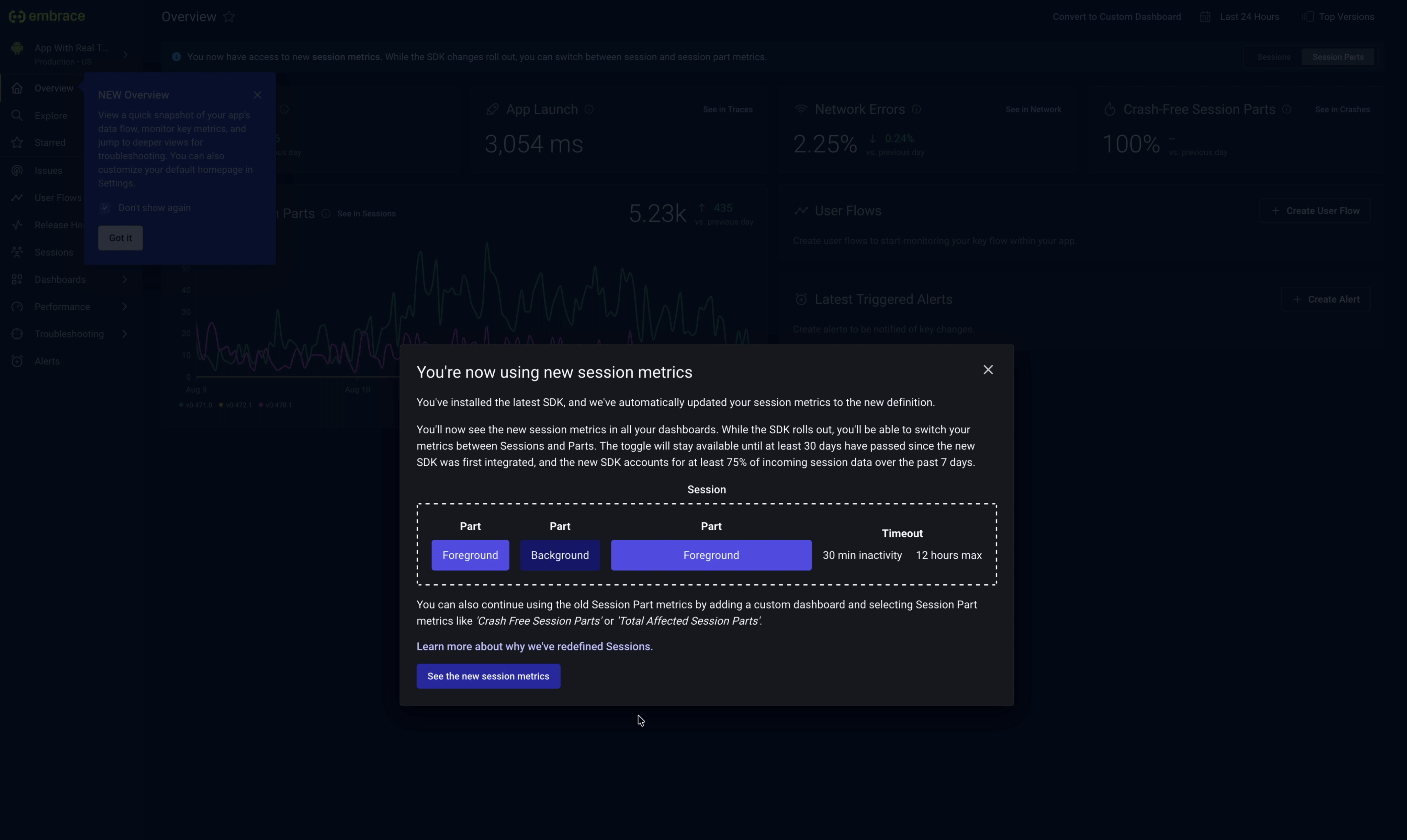Select the Background part block
The width and height of the screenshot is (1407, 840).
[x=560, y=555]
